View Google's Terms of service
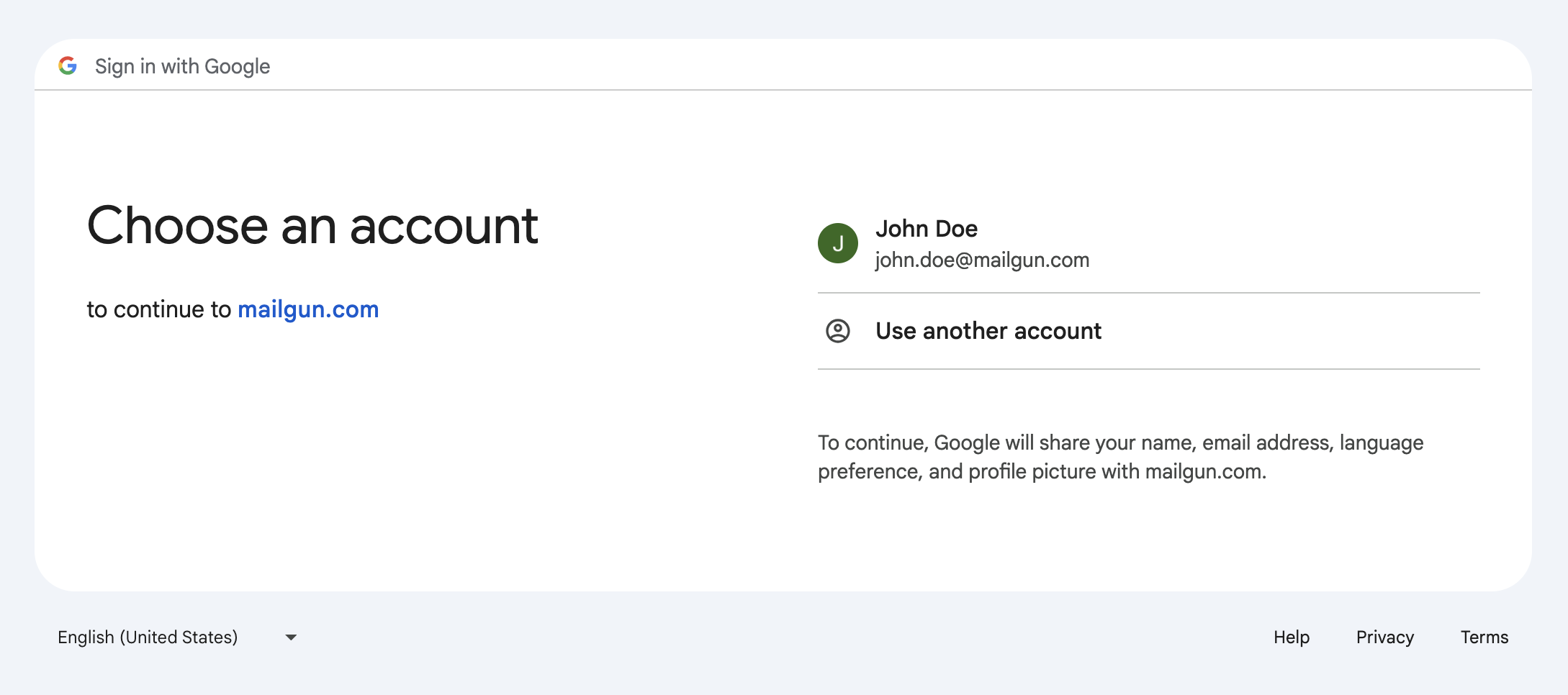The image size is (1568, 695). point(1484,637)
